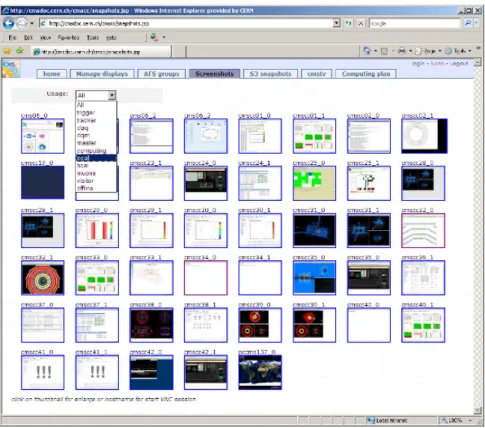Click hostname link cms06_0
The height and width of the screenshot is (428, 485).
pos(34,115)
